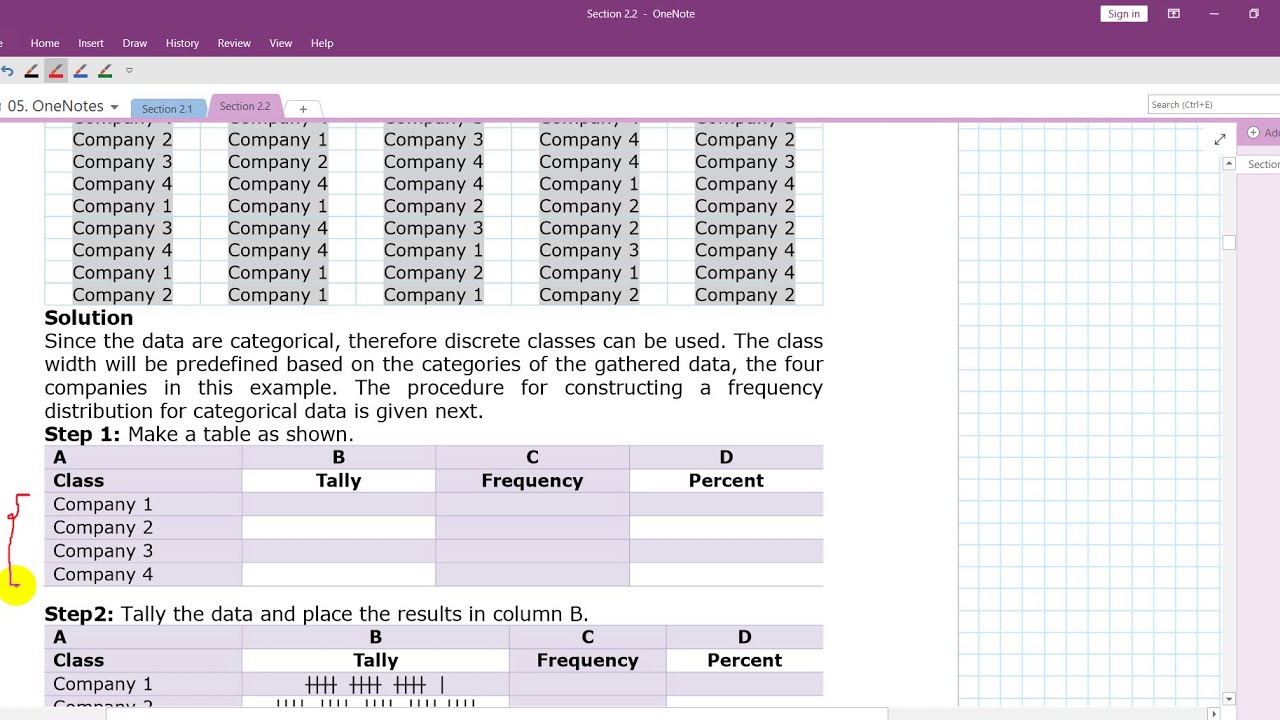Screen dimensions: 1280x720
Task: Switch to Section 2.1 tab
Action: [x=167, y=108]
